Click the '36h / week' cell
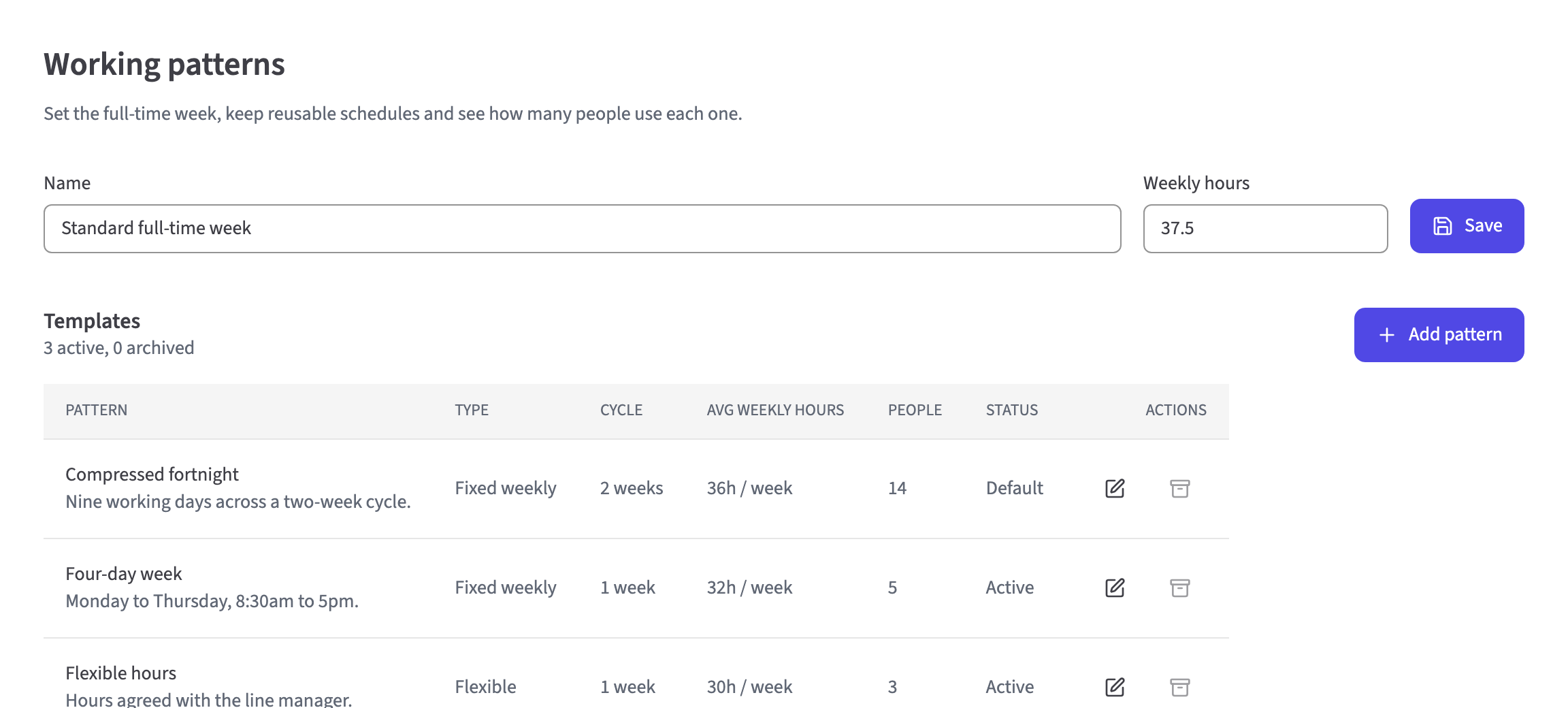The height and width of the screenshot is (708, 1568). click(749, 488)
